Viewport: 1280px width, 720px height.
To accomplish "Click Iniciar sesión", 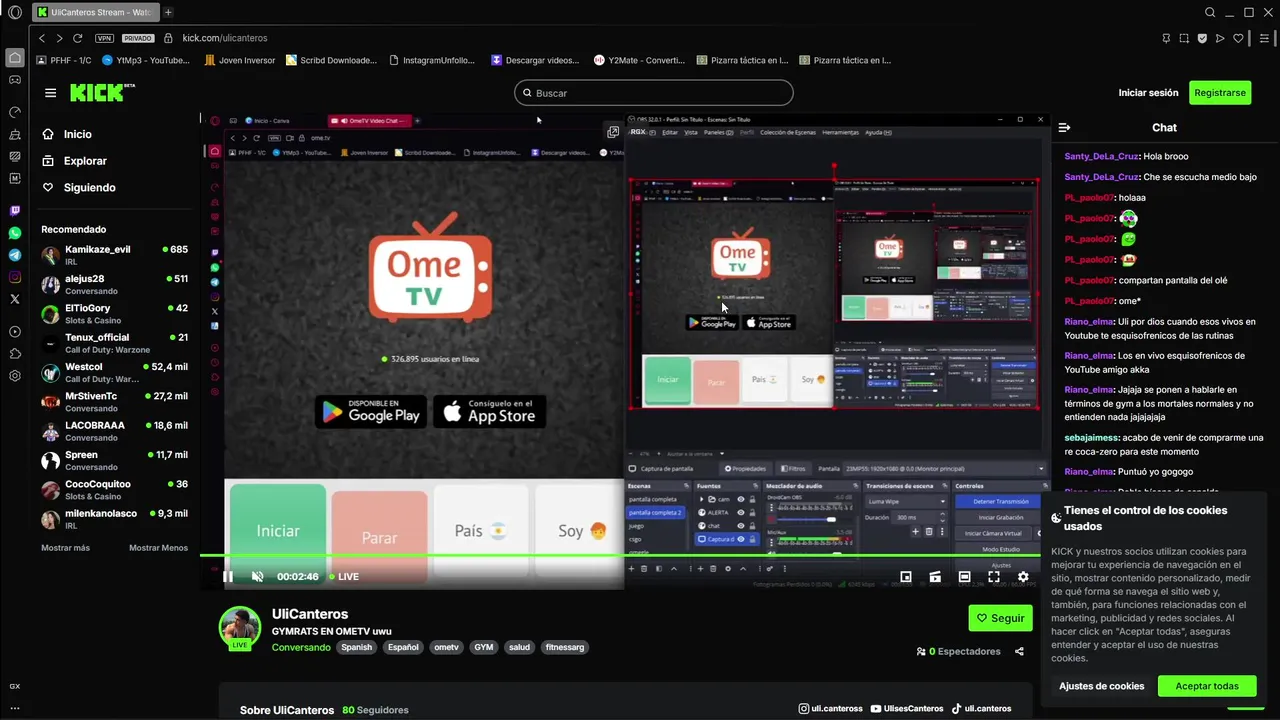I will 1148,93.
